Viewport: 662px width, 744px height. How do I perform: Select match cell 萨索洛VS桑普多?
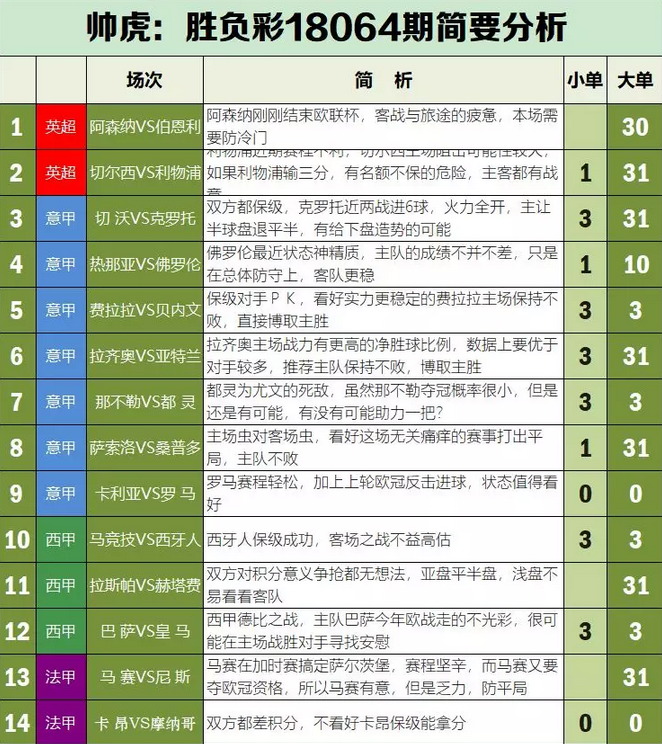pos(145,448)
